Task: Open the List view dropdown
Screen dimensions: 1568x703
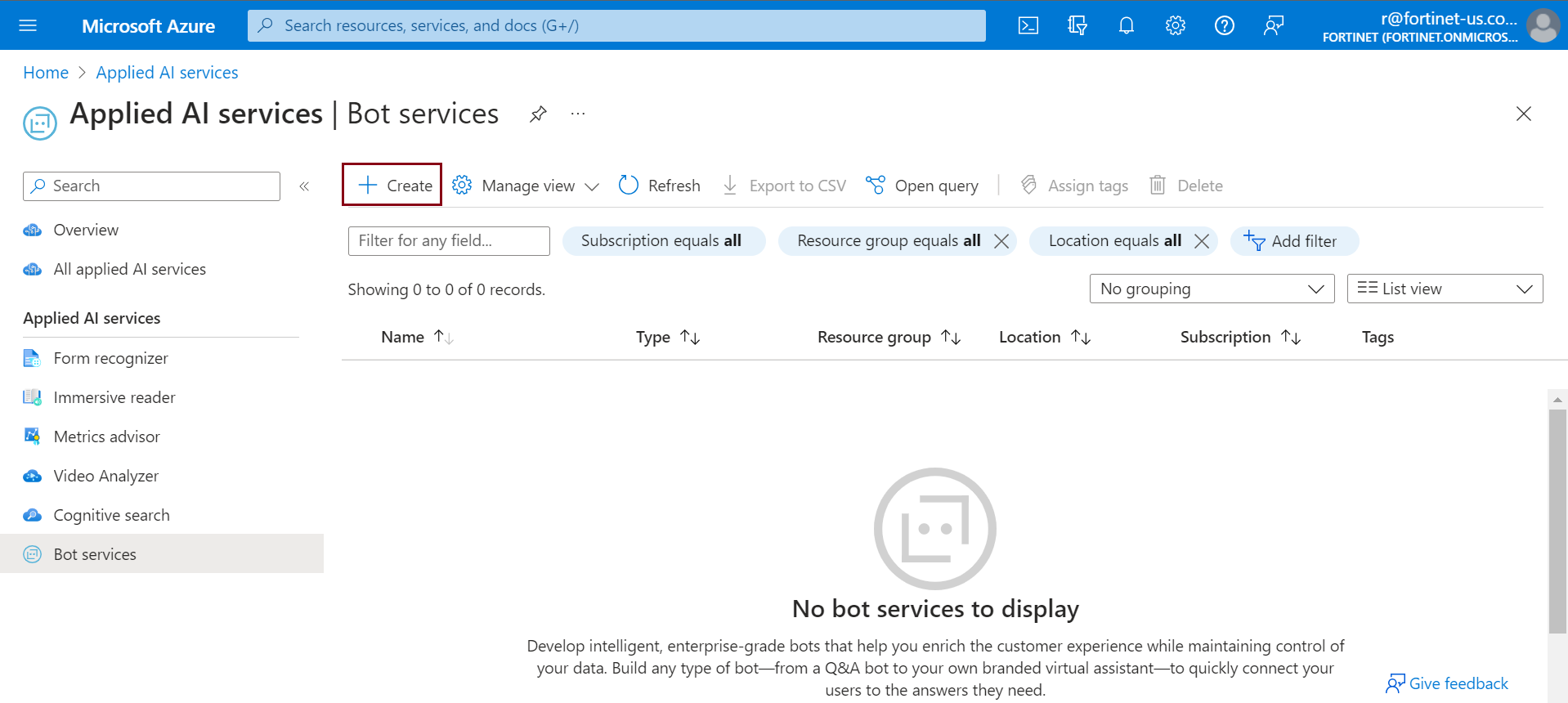Action: pos(1444,289)
